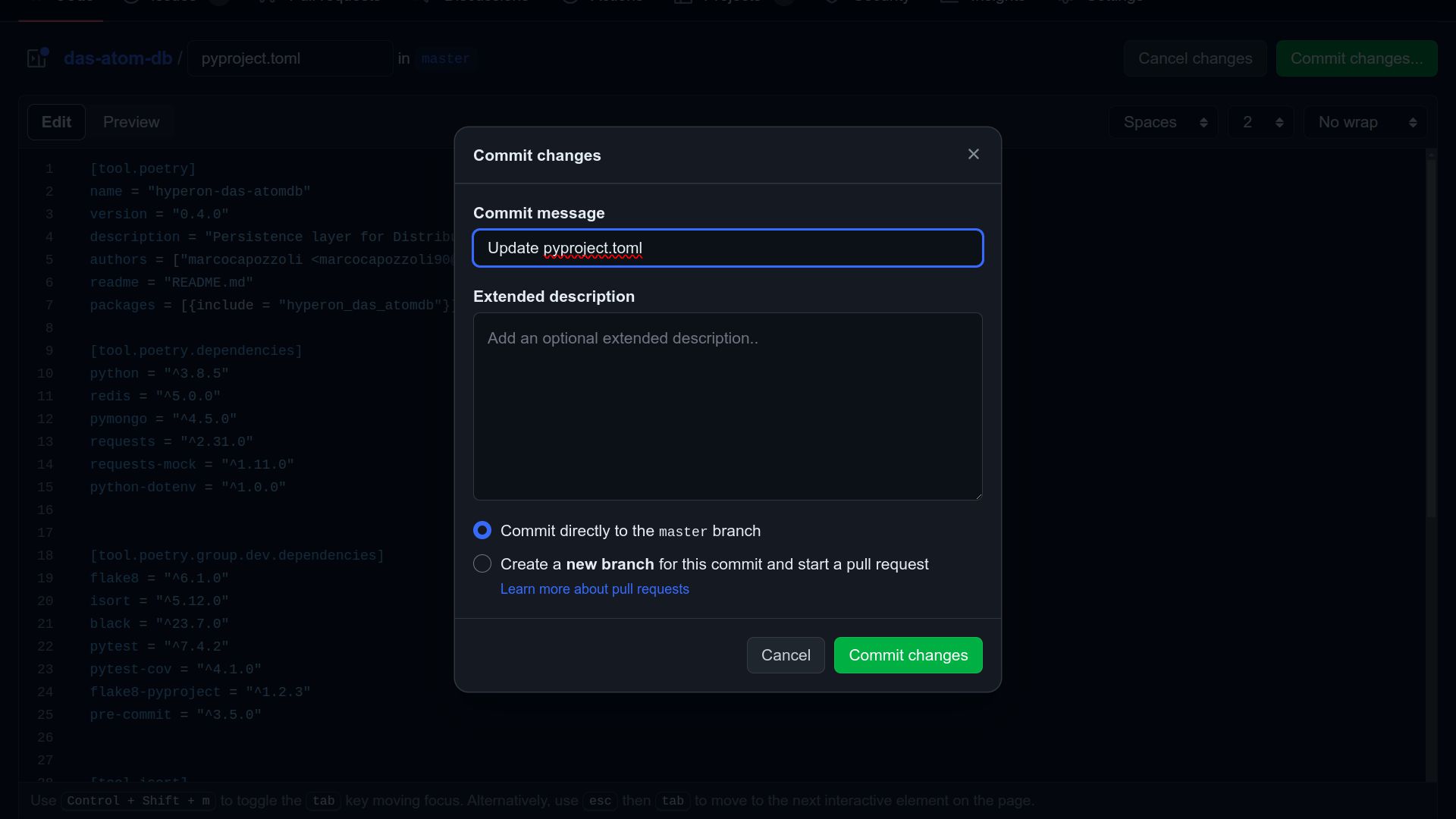Click the Commit changes... button in header
Image resolution: width=1456 pixels, height=819 pixels.
point(1357,58)
